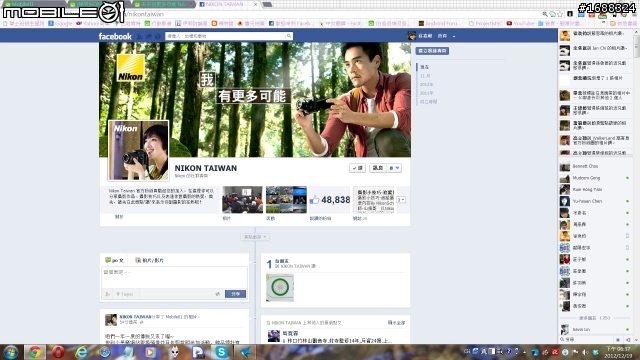This screenshot has height=360, width=640.
Task: Click the Google bookmark in bookmarks bar
Action: point(60,24)
